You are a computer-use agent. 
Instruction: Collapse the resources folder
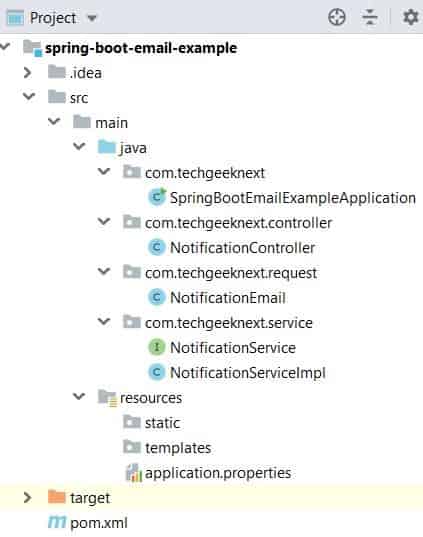coord(79,396)
